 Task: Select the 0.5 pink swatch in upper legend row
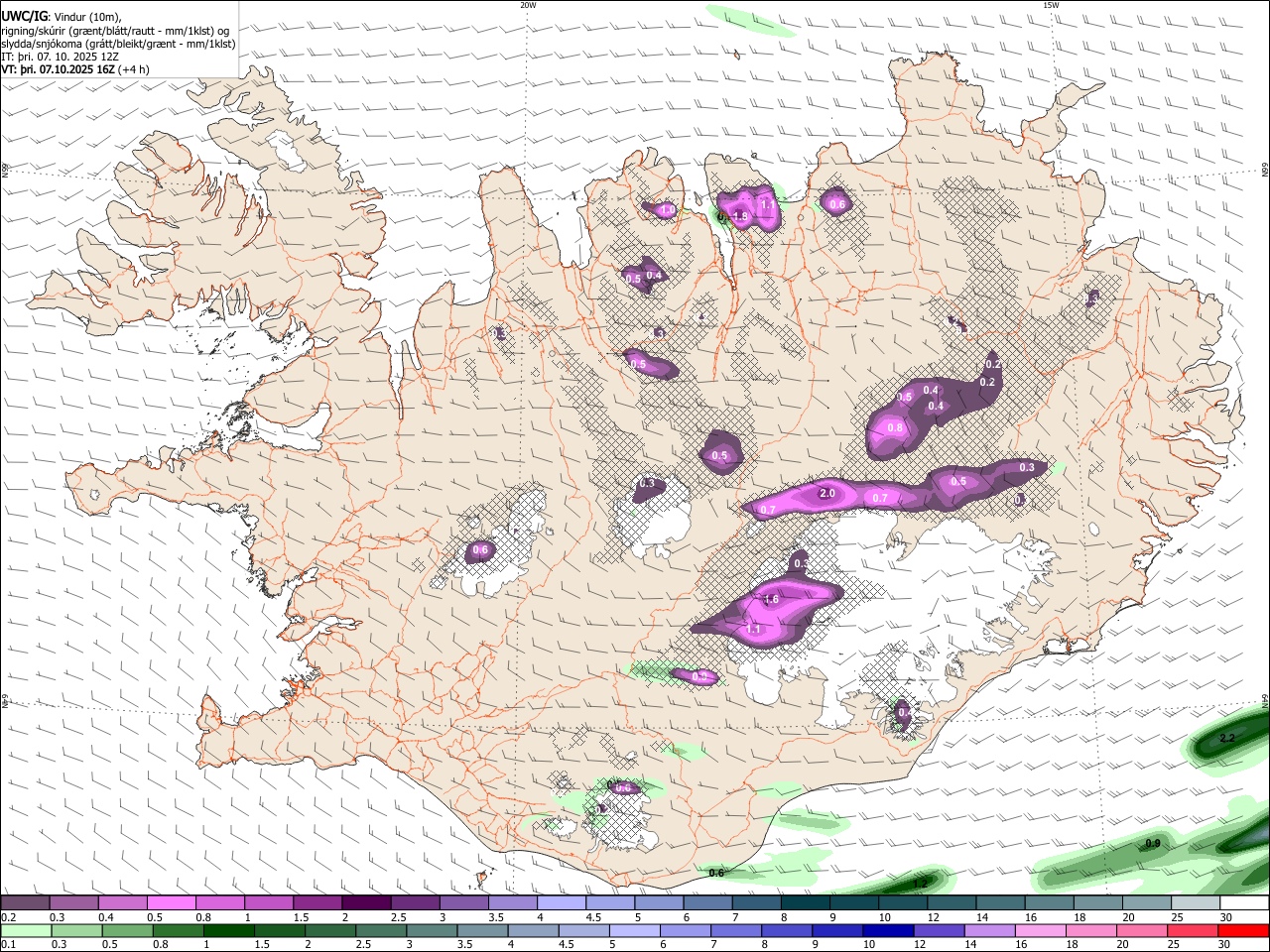[171, 903]
